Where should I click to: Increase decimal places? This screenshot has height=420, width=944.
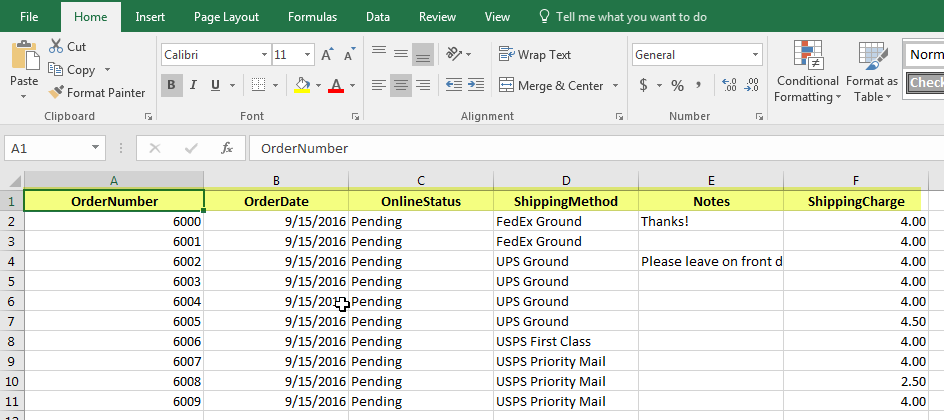point(729,85)
